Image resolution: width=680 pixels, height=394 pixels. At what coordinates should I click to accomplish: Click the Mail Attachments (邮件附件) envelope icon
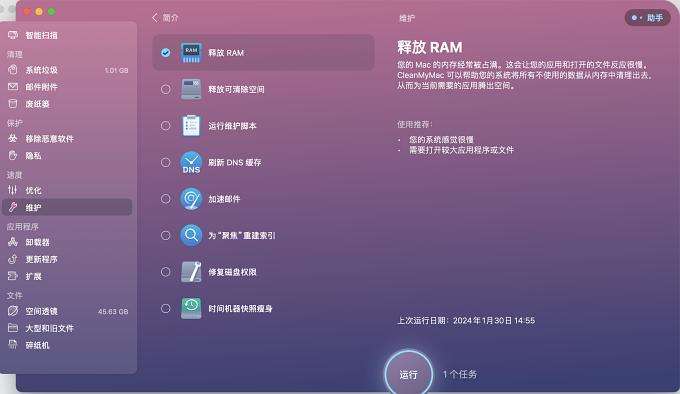coord(13,87)
